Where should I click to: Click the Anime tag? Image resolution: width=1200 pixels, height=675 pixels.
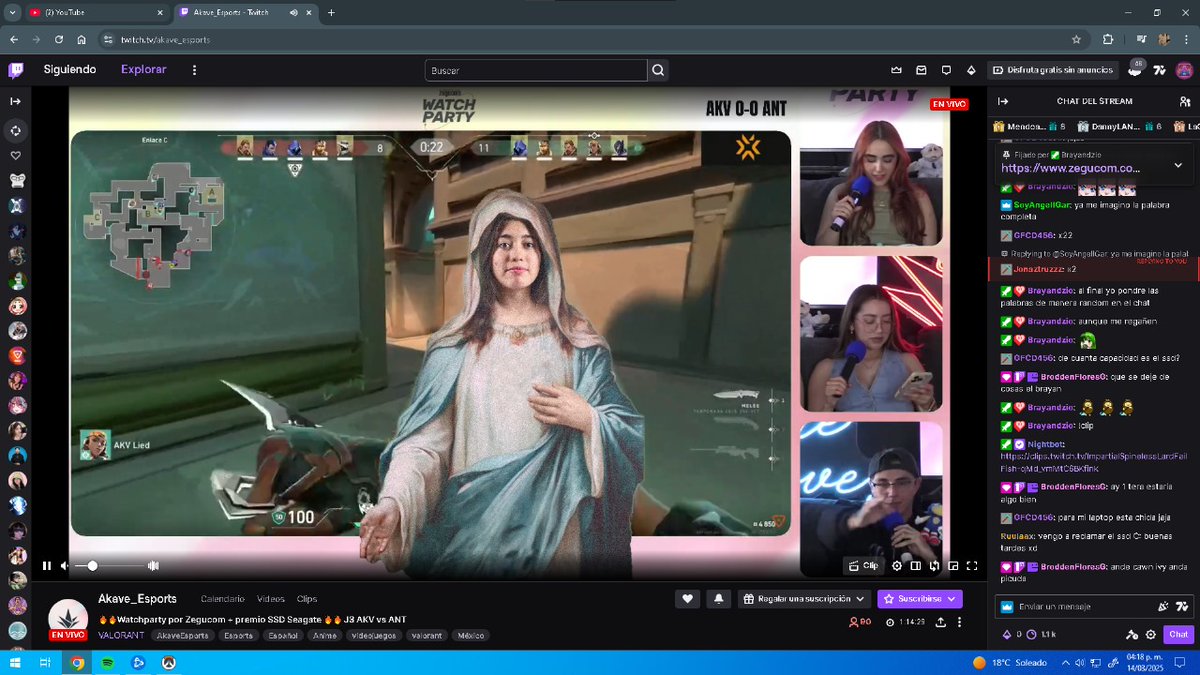tap(325, 635)
